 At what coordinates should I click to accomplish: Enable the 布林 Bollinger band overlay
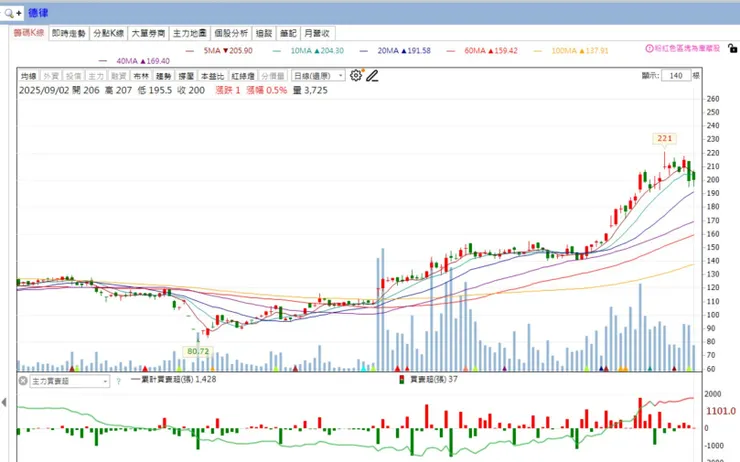click(x=141, y=76)
